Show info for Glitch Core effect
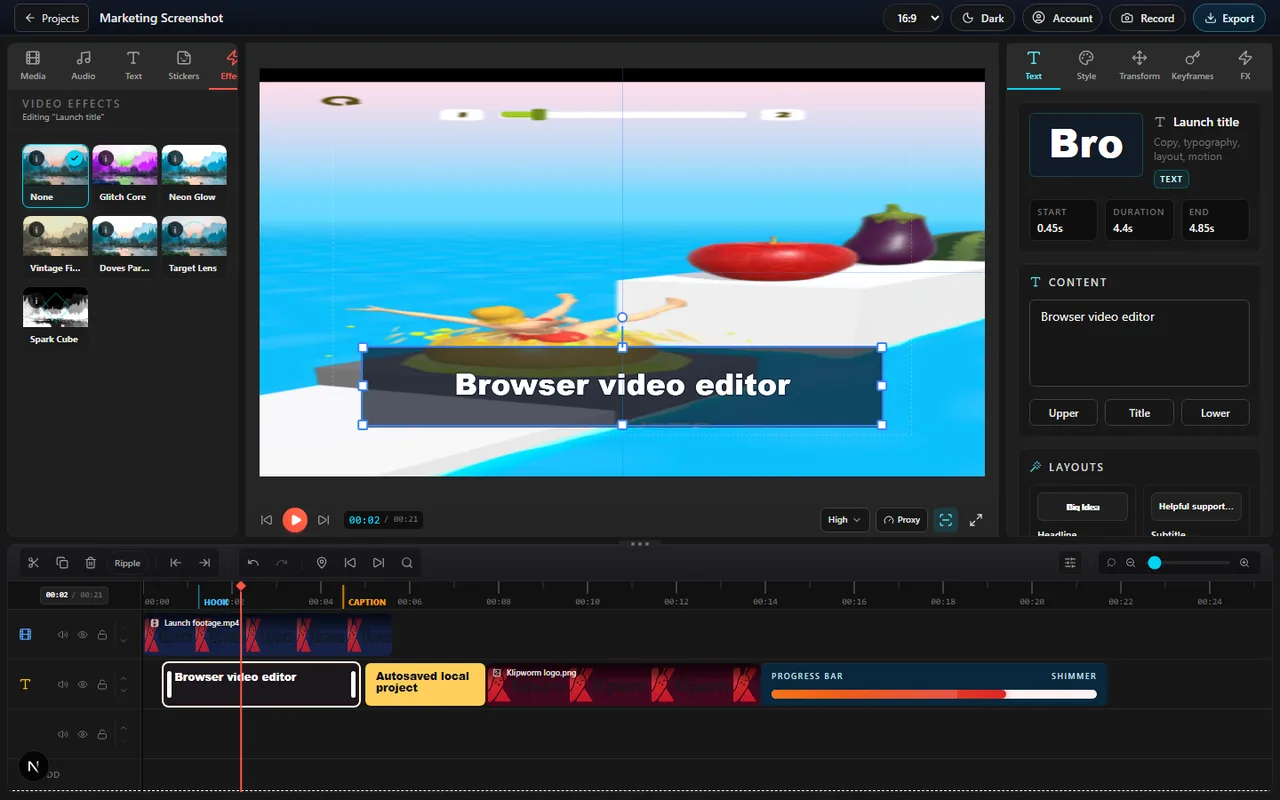This screenshot has width=1280, height=800. coord(106,158)
